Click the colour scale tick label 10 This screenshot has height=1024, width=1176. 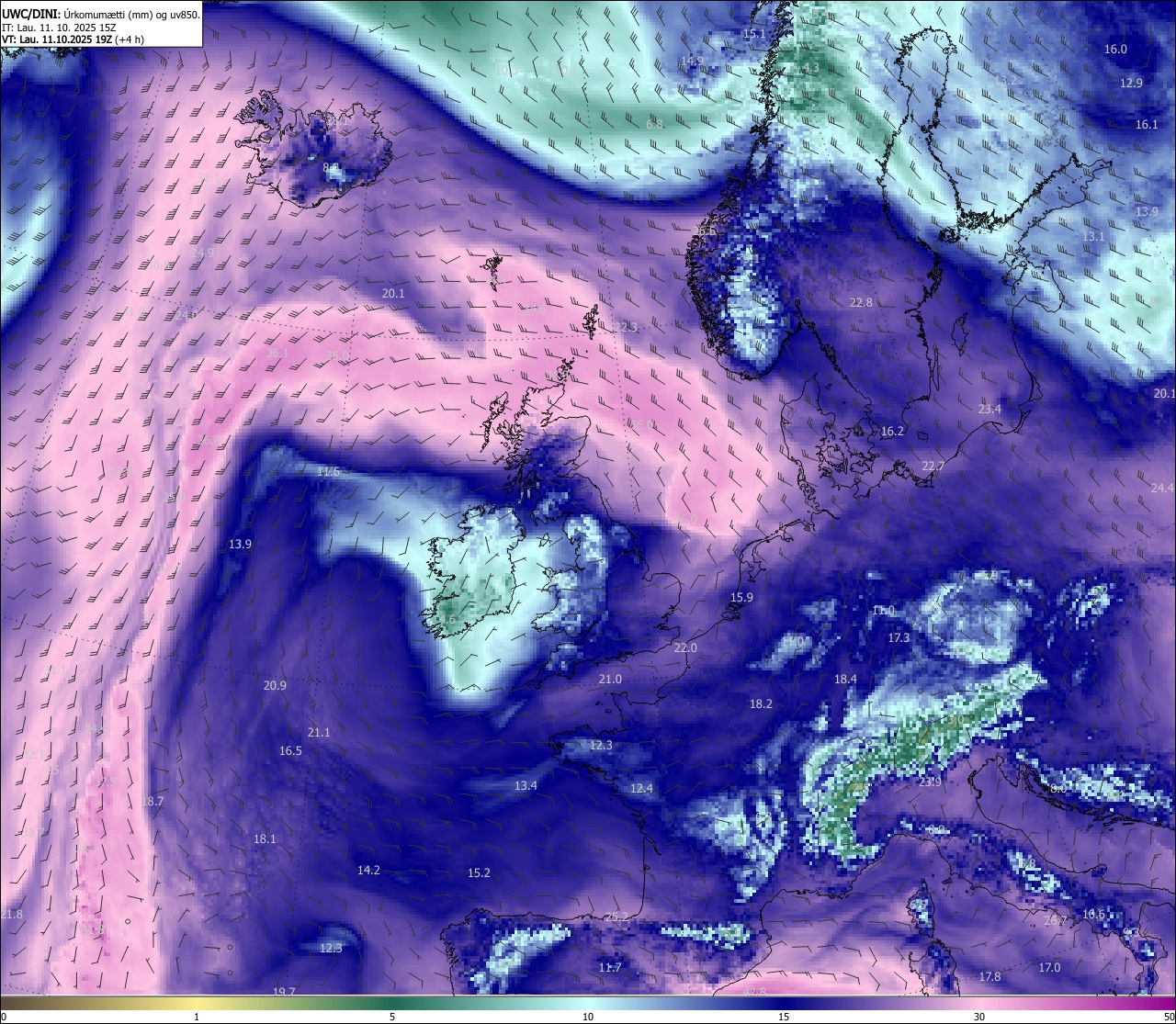pos(588,1017)
